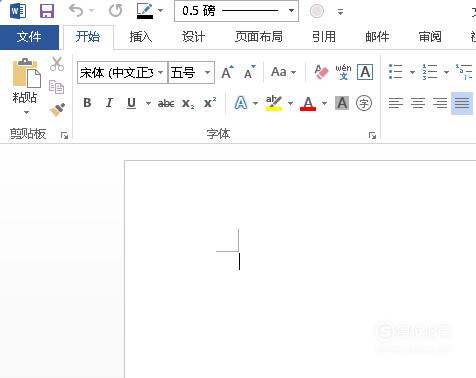476x378 pixels.
Task: Switch to the 插入 tab
Action: [x=141, y=36]
